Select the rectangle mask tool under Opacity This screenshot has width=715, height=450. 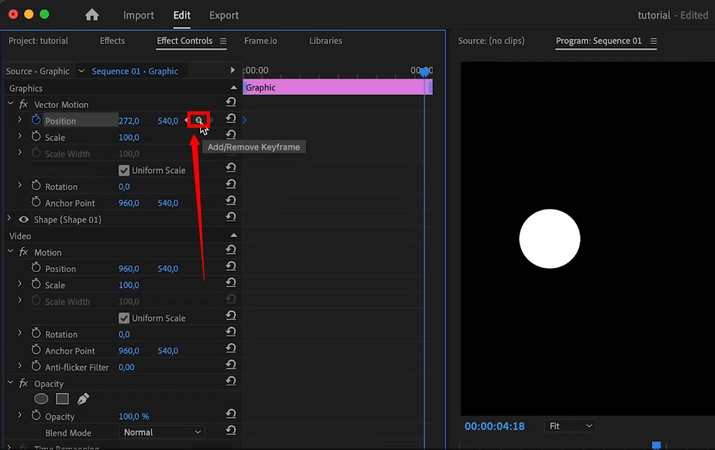click(x=62, y=399)
